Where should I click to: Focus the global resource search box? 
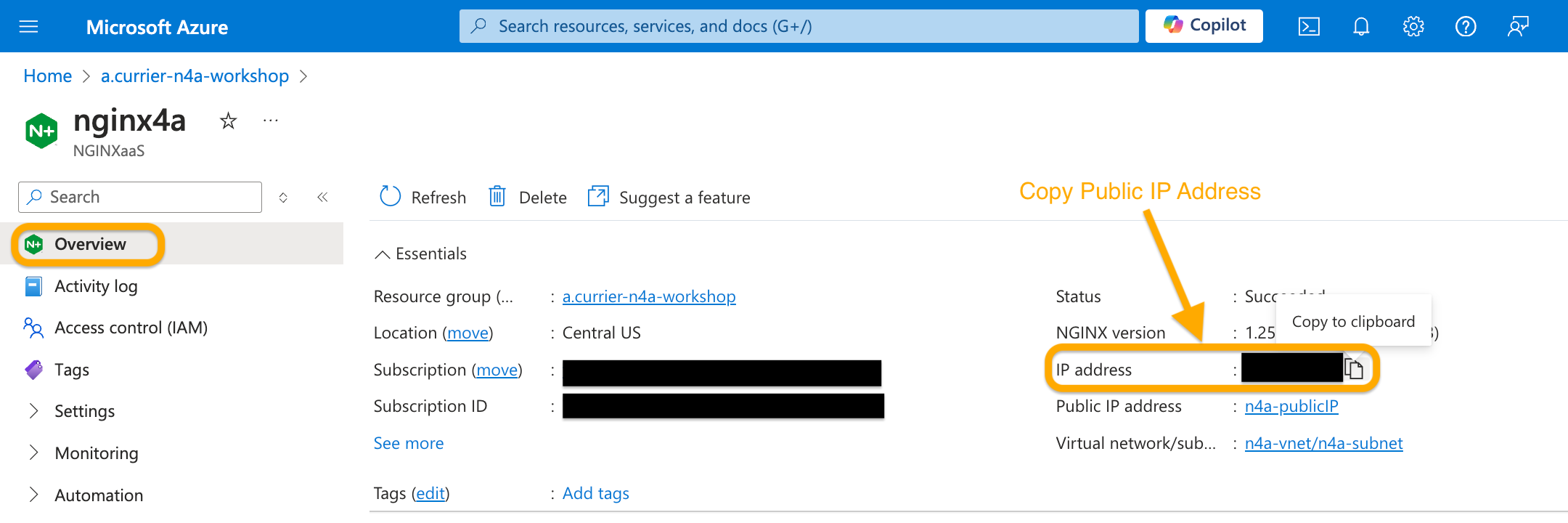click(799, 26)
